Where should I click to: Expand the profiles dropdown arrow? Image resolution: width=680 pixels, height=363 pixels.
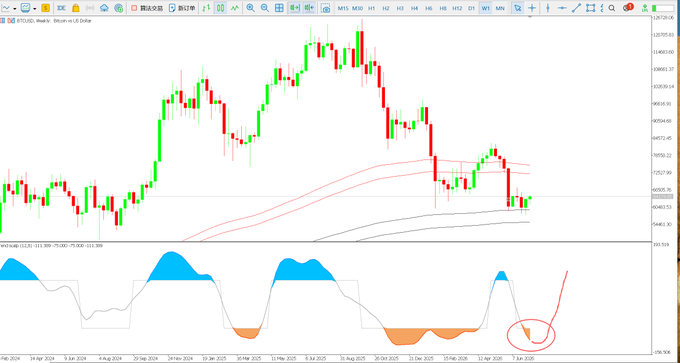(35, 8)
